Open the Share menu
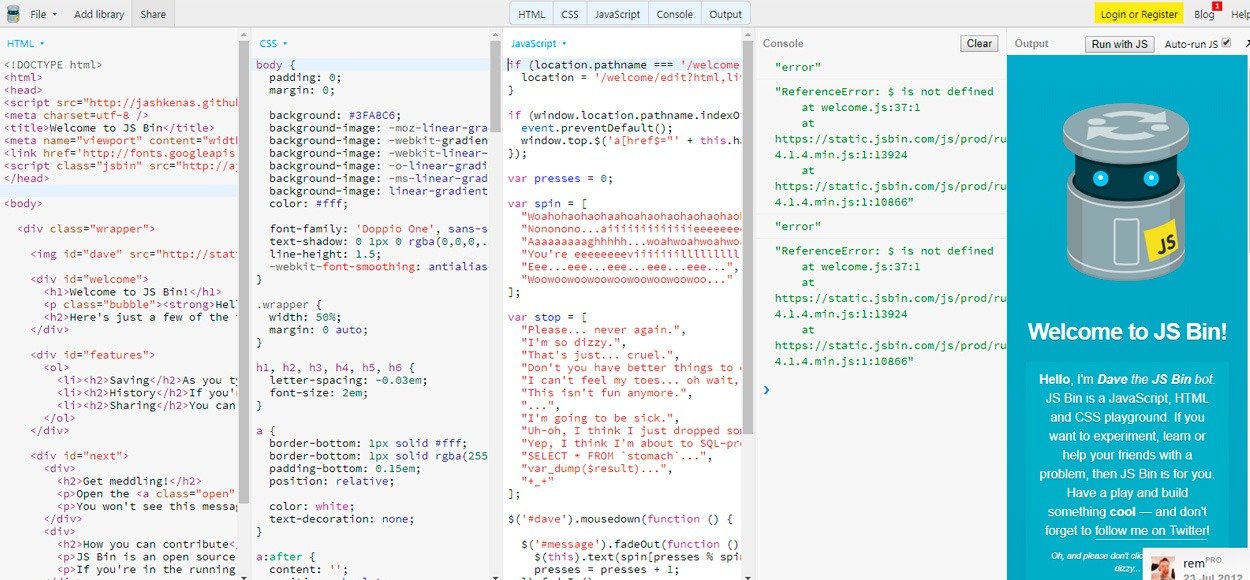This screenshot has width=1250, height=580. 153,14
